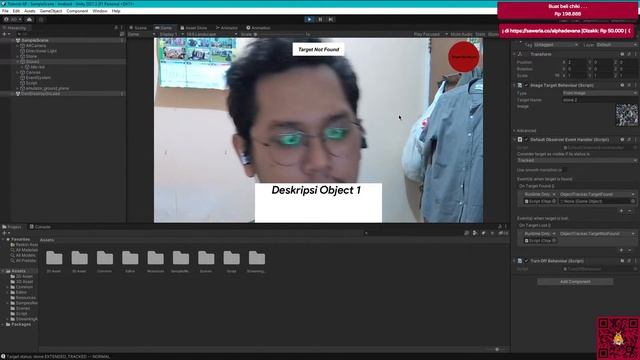Click the Add Component button
Screen dimensions: 640x360
tap(575, 282)
